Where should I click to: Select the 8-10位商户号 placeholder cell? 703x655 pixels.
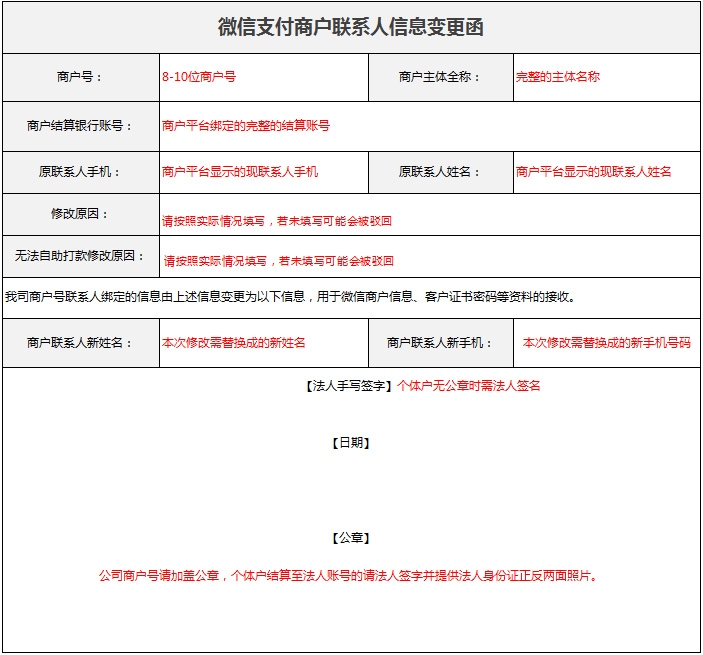264,77
